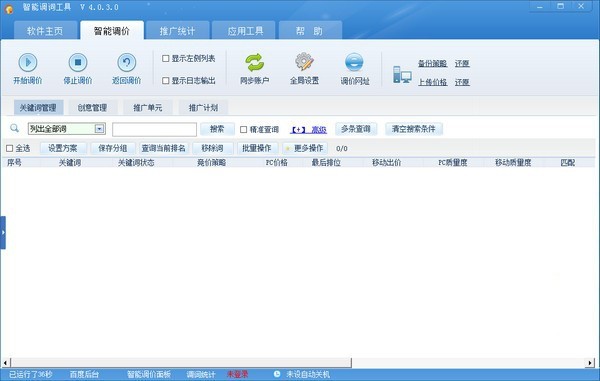Open 全局设置 gear icon
The width and height of the screenshot is (600, 381).
pyautogui.click(x=304, y=62)
